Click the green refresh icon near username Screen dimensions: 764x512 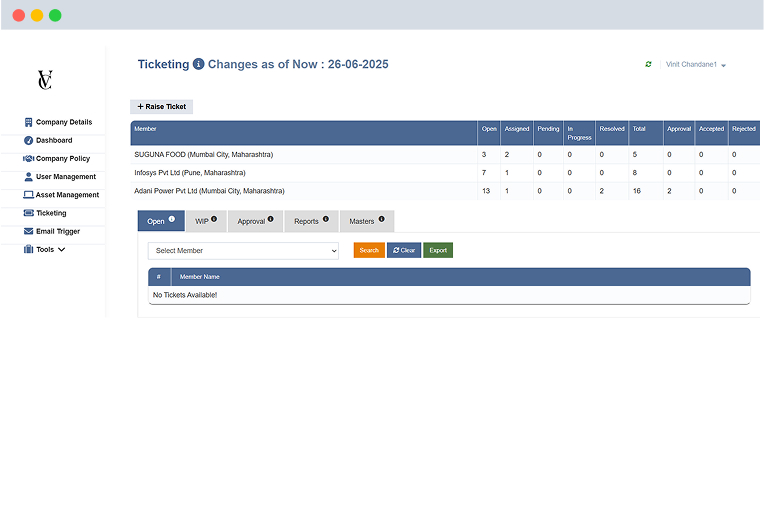tap(648, 64)
